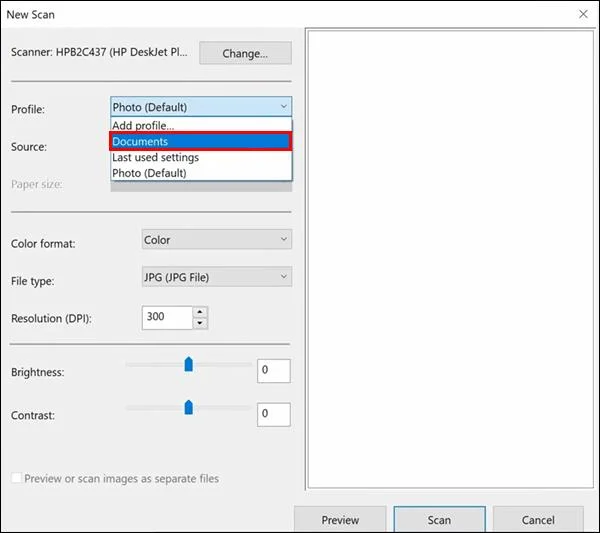This screenshot has height=533, width=600.
Task: Decrease resolution DPI with down arrow
Action: click(x=200, y=323)
